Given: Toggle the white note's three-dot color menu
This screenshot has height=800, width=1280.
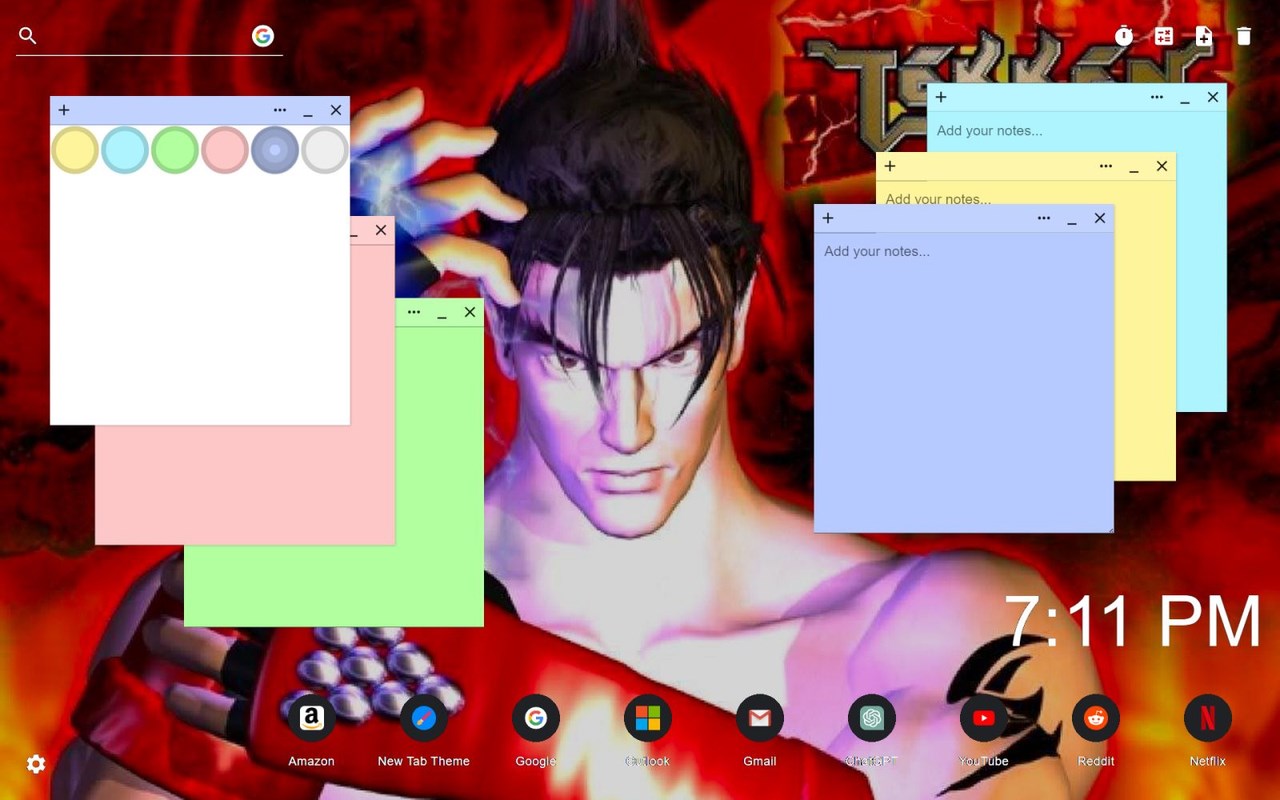Looking at the screenshot, I should point(280,110).
